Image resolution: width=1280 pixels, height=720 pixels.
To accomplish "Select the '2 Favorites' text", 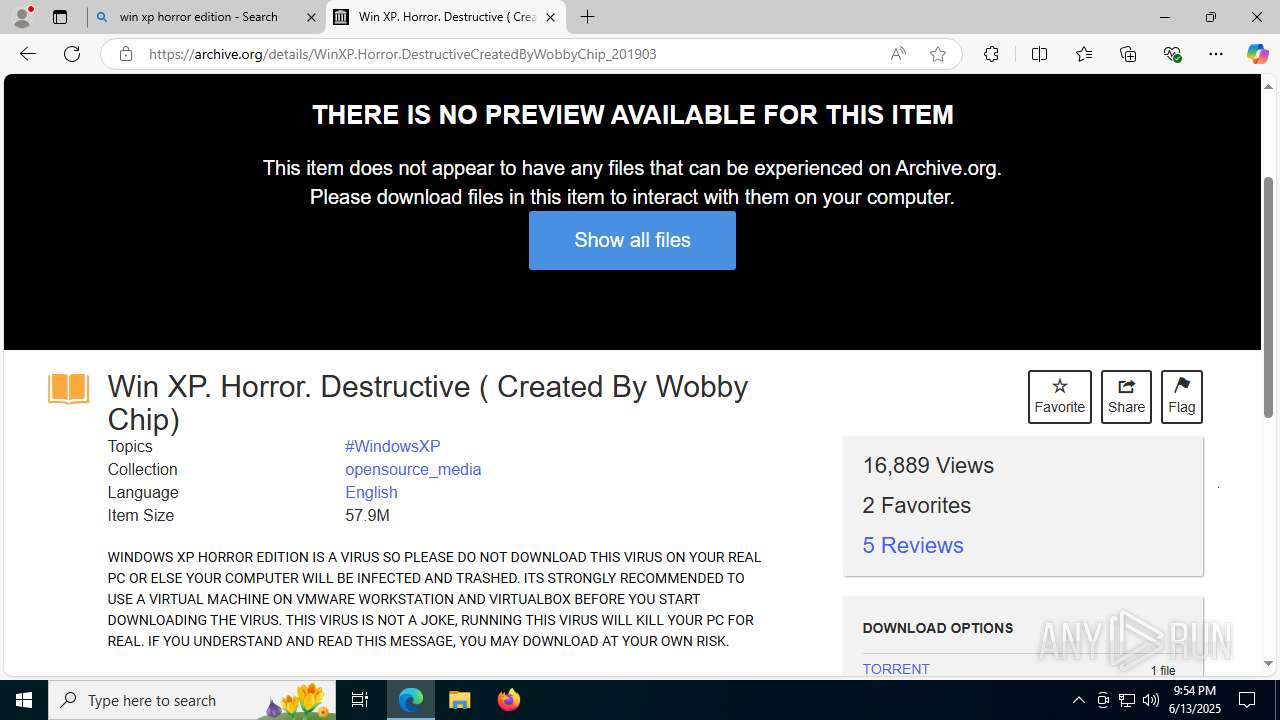I will tap(916, 505).
